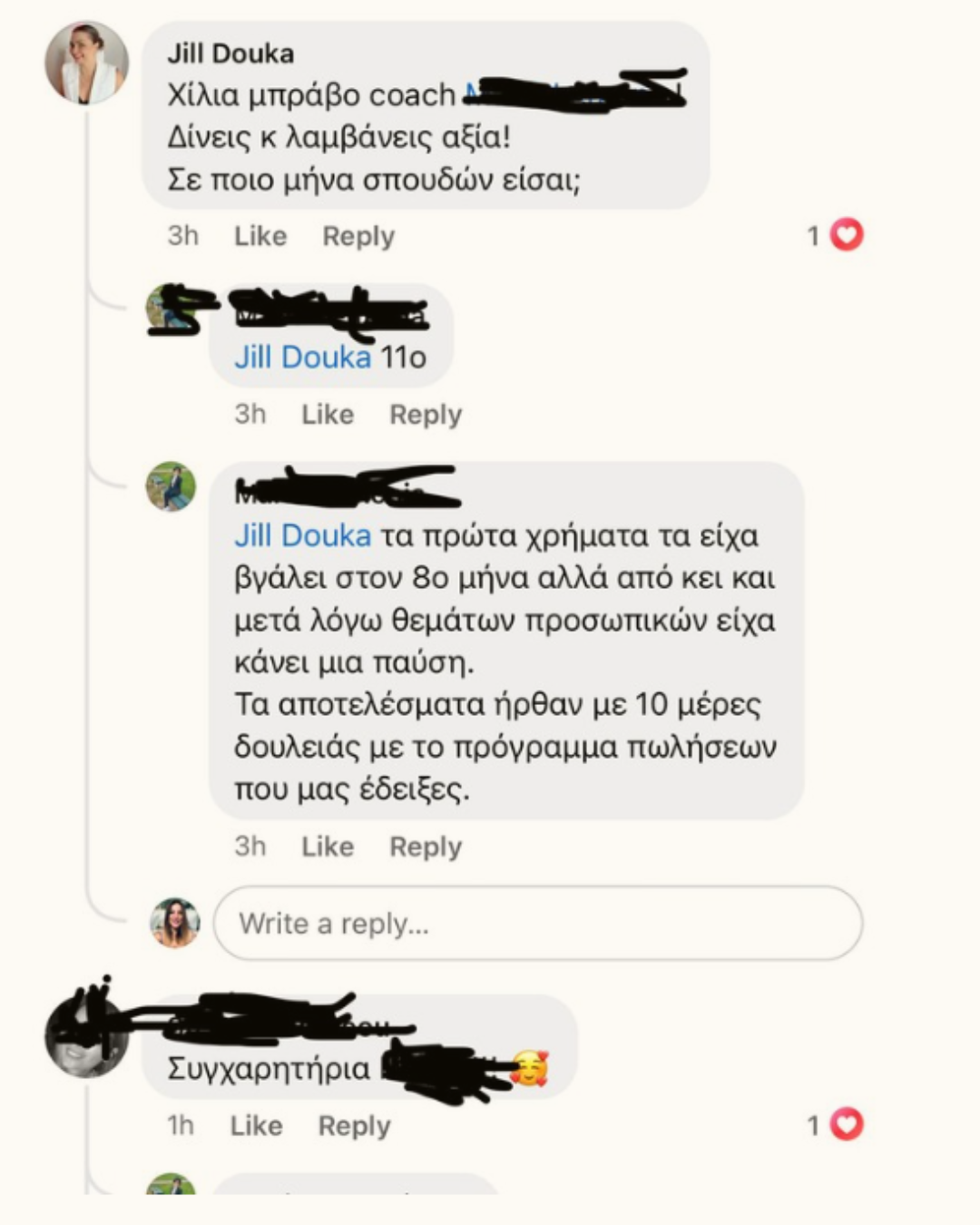Viewport: 980px width, 1225px height.
Task: Open Jill Douka's profile picture
Action: tap(86, 63)
